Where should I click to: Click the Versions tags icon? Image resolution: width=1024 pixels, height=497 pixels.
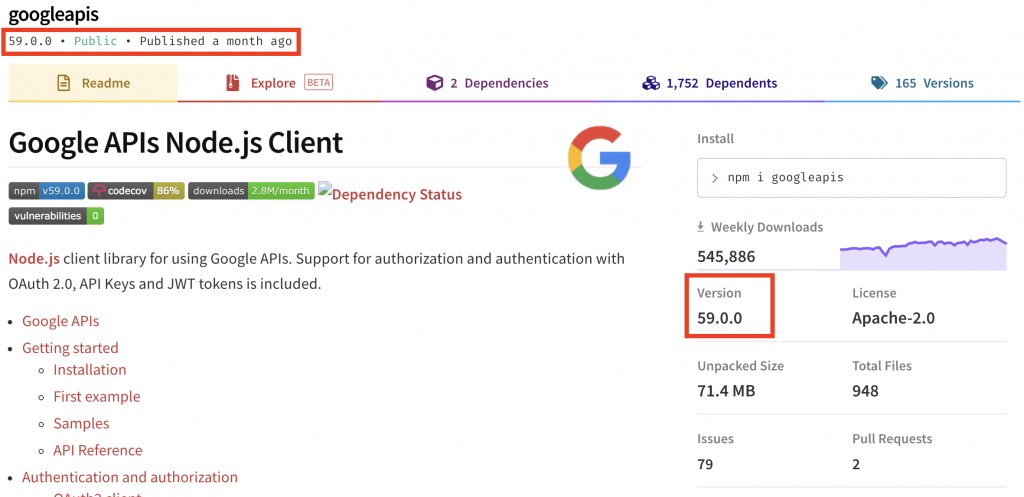point(879,83)
